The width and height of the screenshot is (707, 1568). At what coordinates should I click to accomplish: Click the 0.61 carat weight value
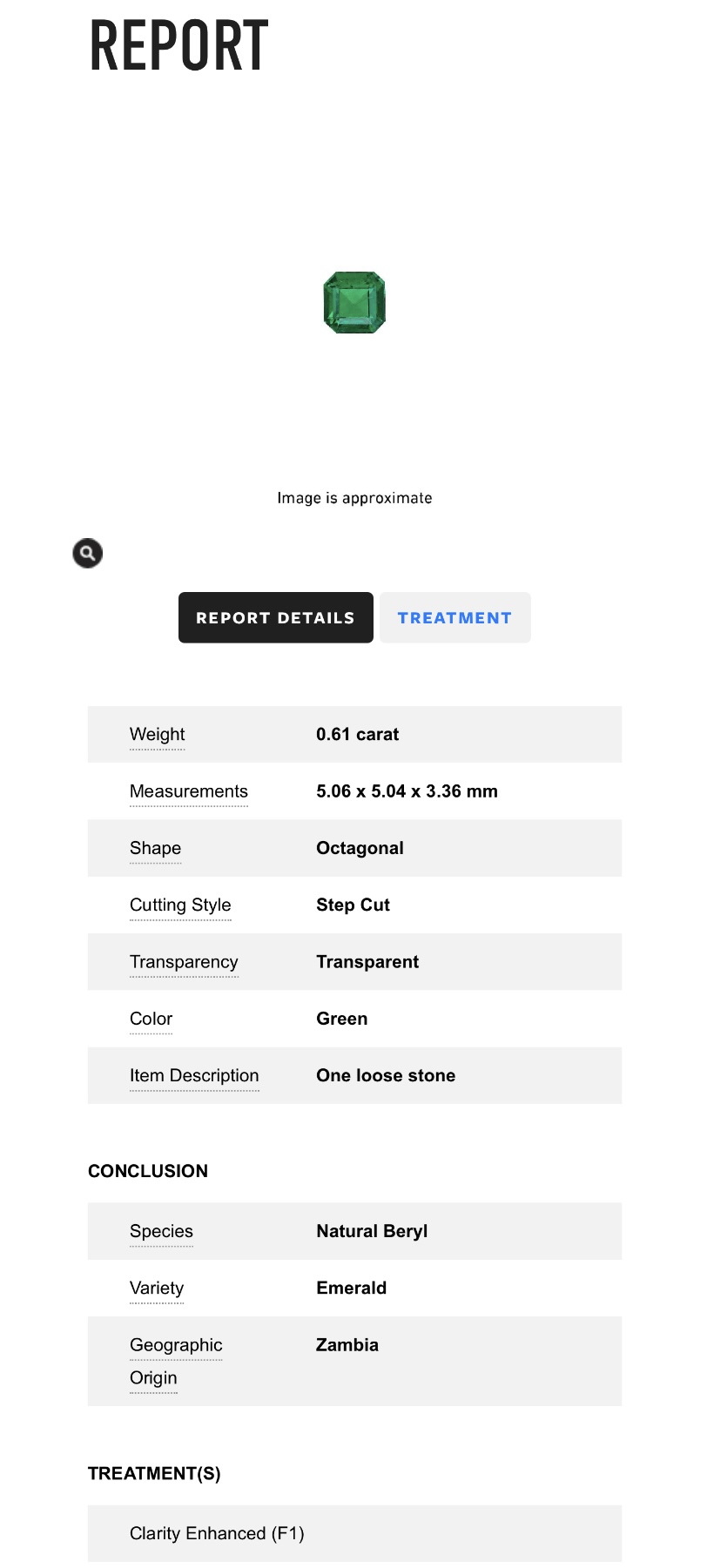pyautogui.click(x=357, y=735)
